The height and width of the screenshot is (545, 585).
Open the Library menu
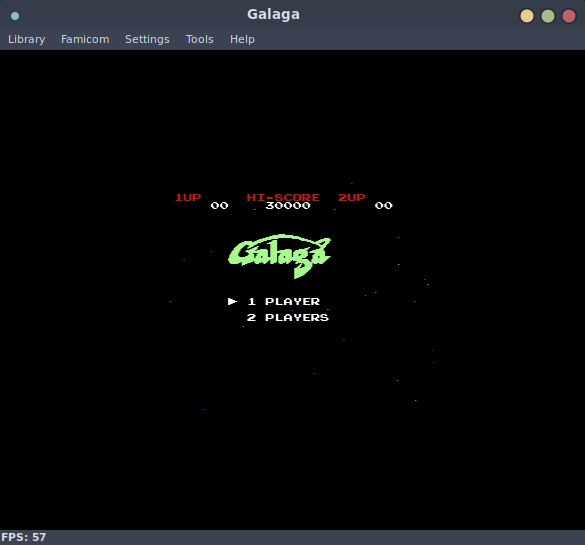click(26, 39)
